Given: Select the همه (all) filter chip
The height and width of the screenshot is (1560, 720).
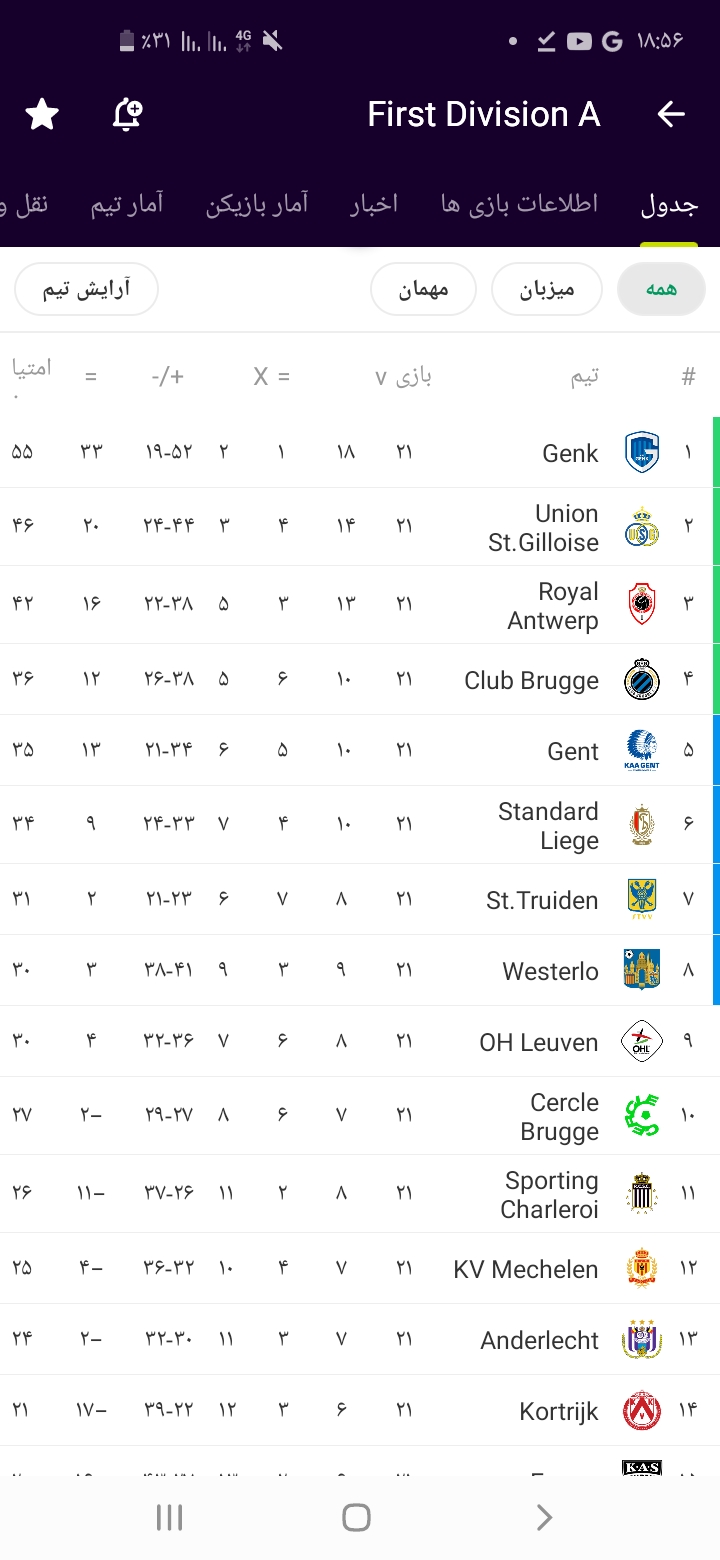Looking at the screenshot, I should pyautogui.click(x=661, y=290).
